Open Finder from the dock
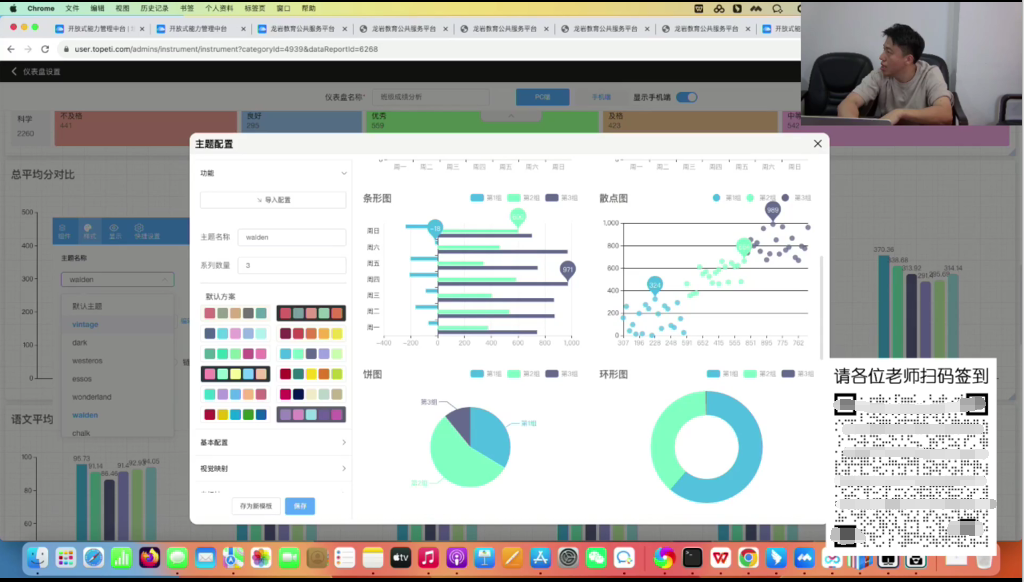The width and height of the screenshot is (1024, 582). click(x=37, y=557)
